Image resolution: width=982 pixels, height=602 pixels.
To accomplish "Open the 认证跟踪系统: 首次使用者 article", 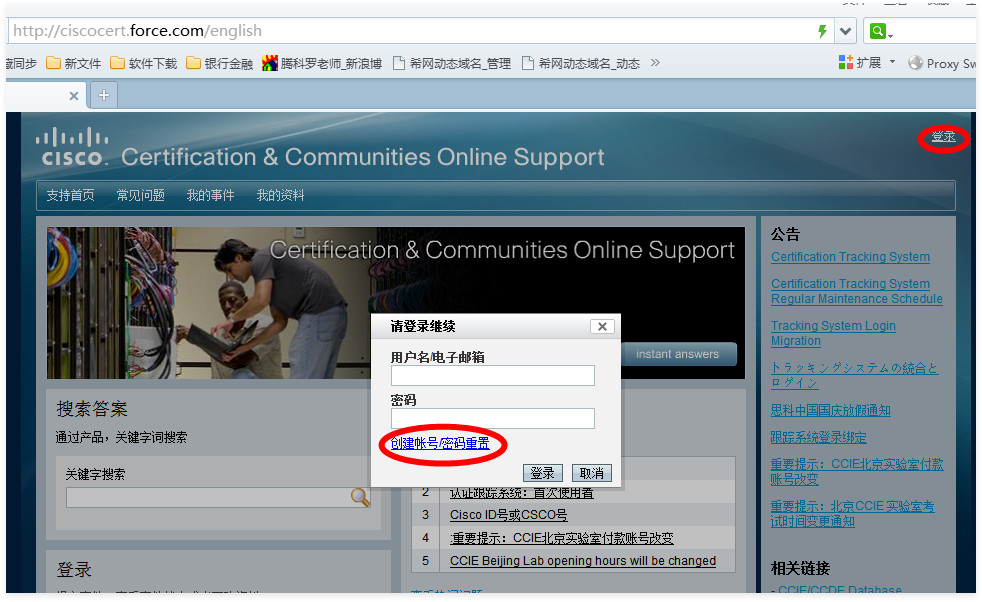I will (x=522, y=493).
